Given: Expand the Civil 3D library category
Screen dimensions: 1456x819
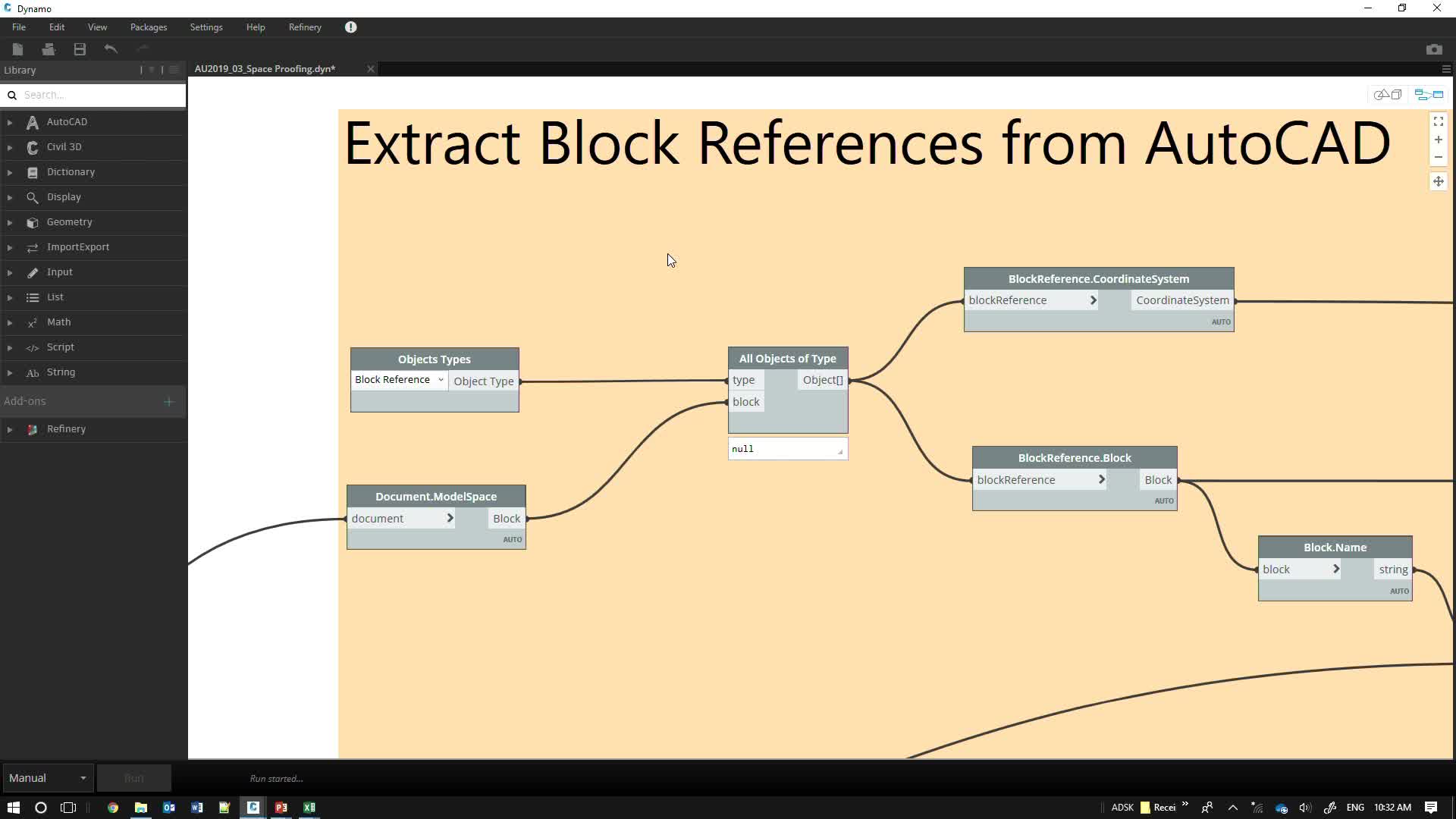Looking at the screenshot, I should click(x=64, y=147).
